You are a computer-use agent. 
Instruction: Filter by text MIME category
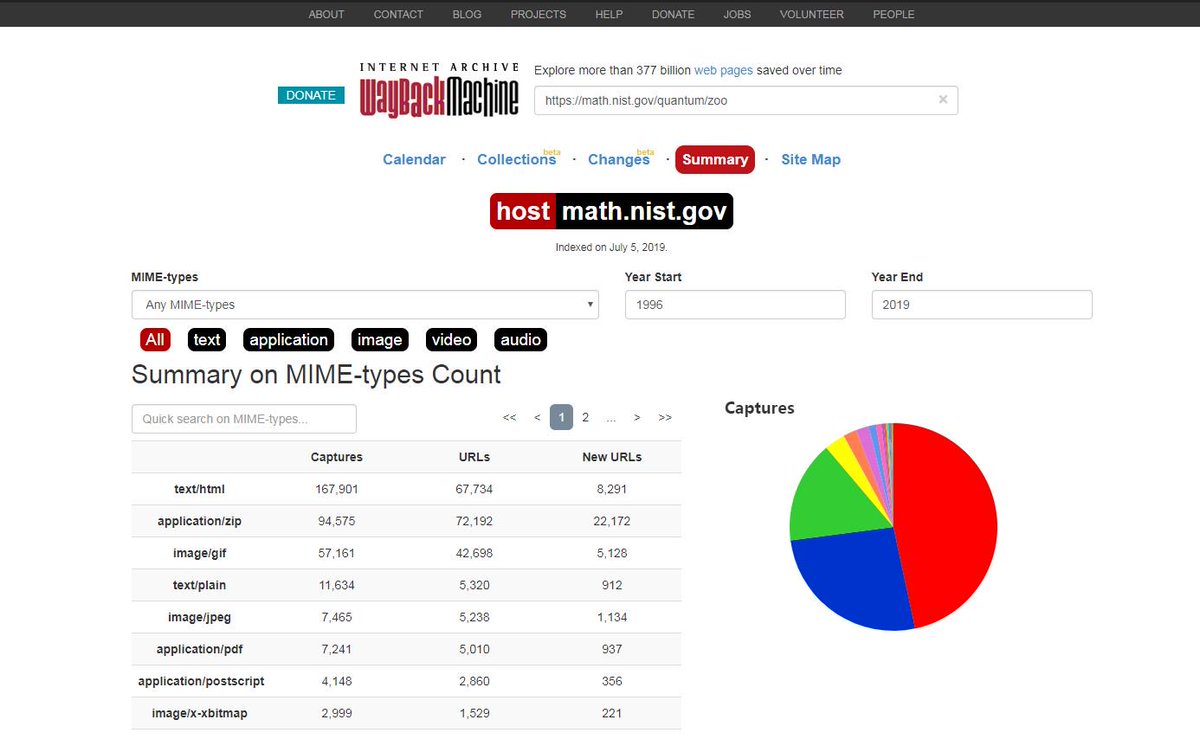(x=207, y=340)
